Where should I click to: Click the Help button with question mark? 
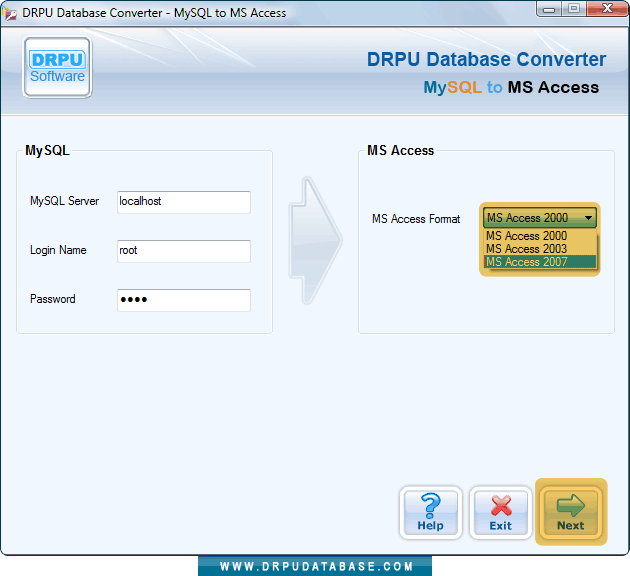pos(430,513)
